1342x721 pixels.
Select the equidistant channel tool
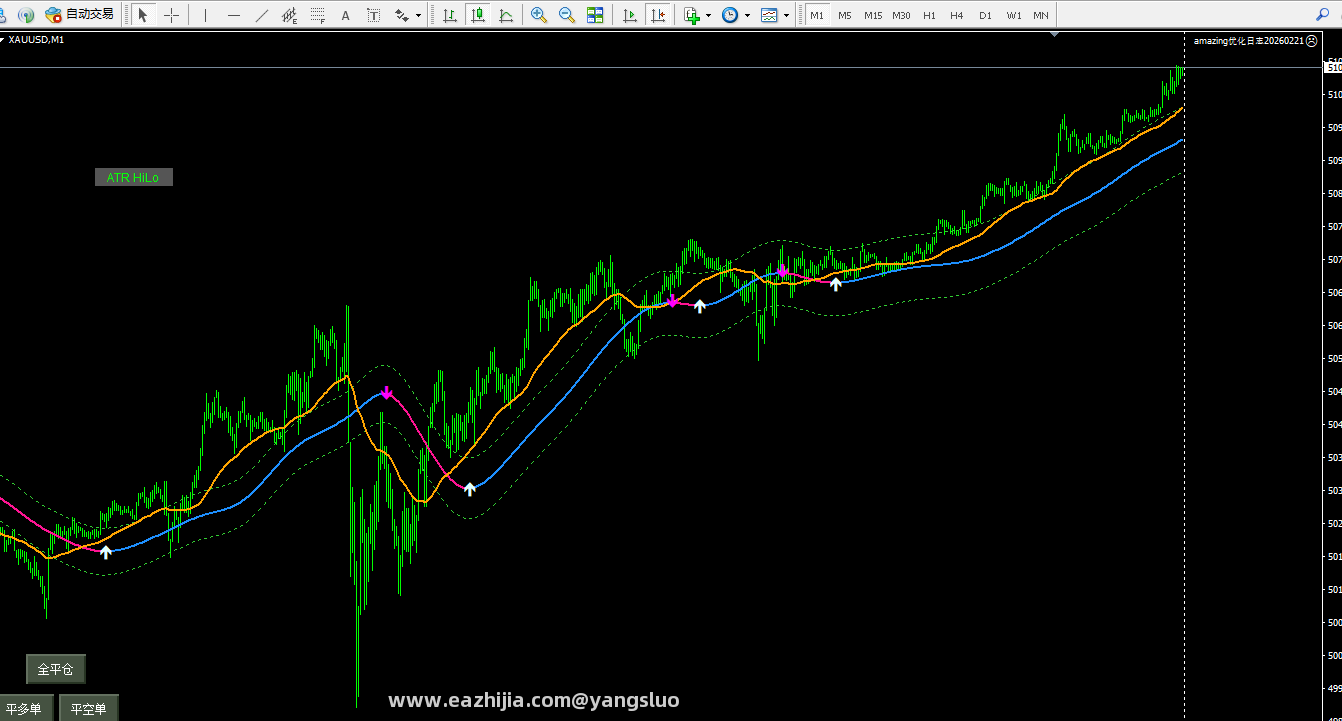coord(290,15)
